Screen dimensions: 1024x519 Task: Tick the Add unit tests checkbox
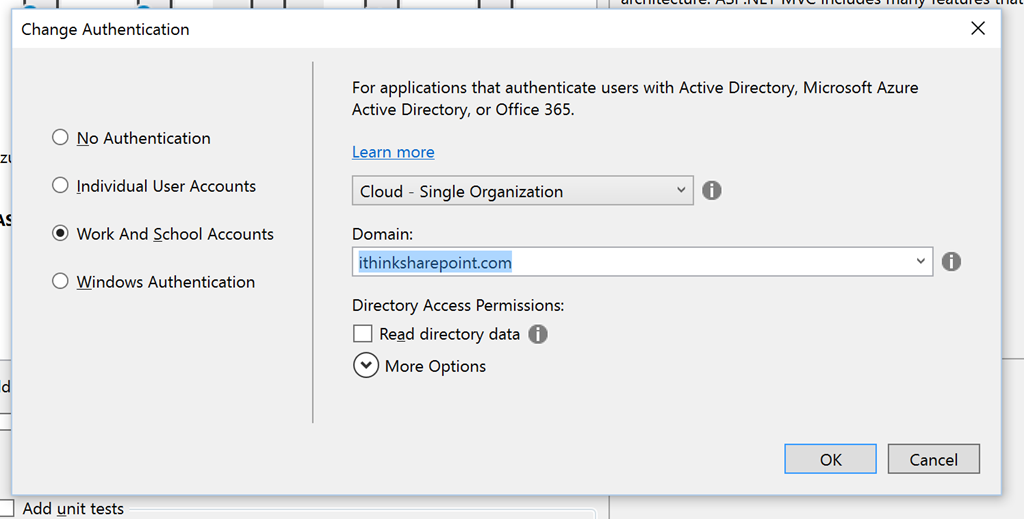(x=8, y=508)
